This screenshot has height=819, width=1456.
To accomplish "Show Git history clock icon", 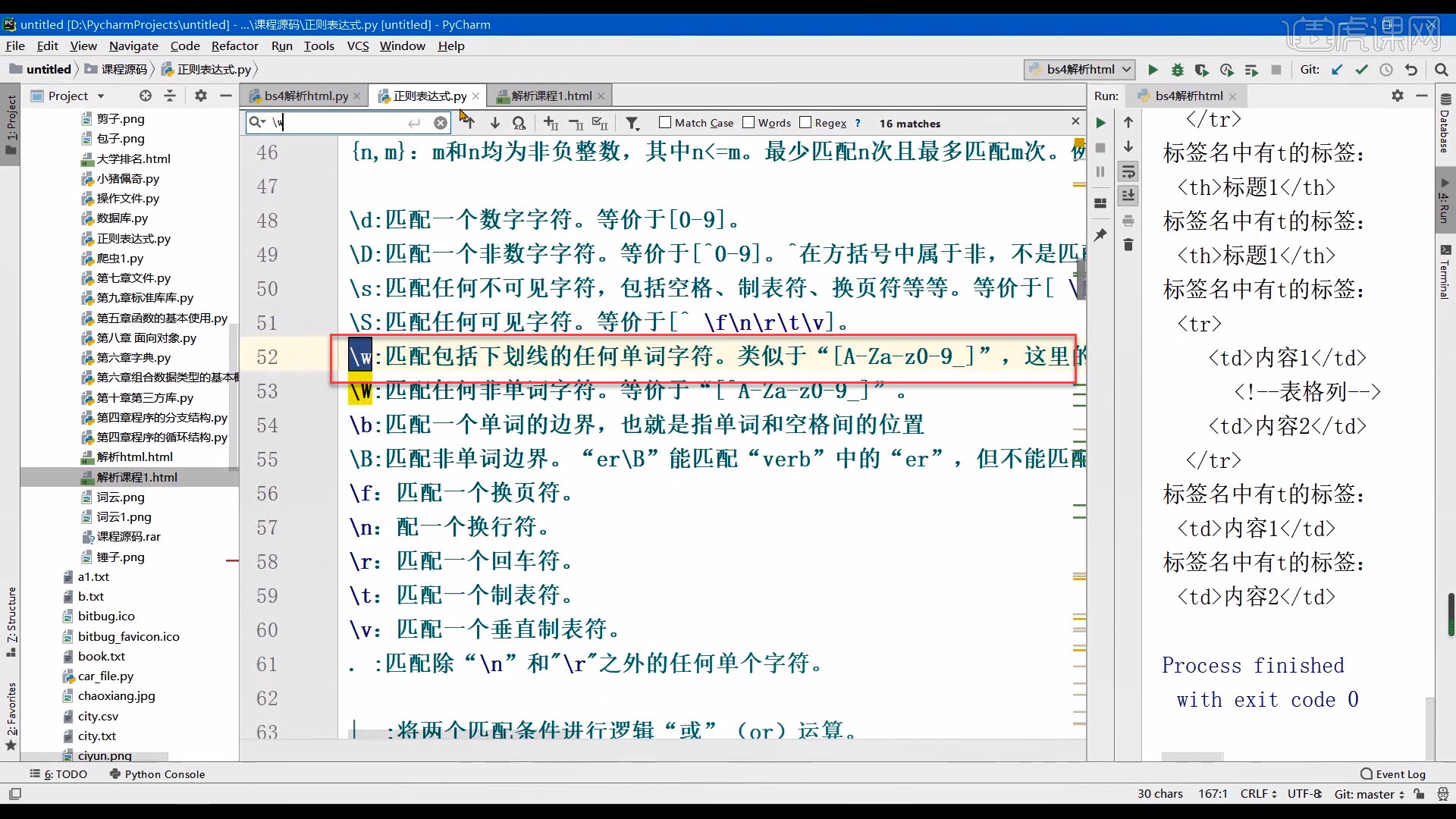I will 1386,70.
